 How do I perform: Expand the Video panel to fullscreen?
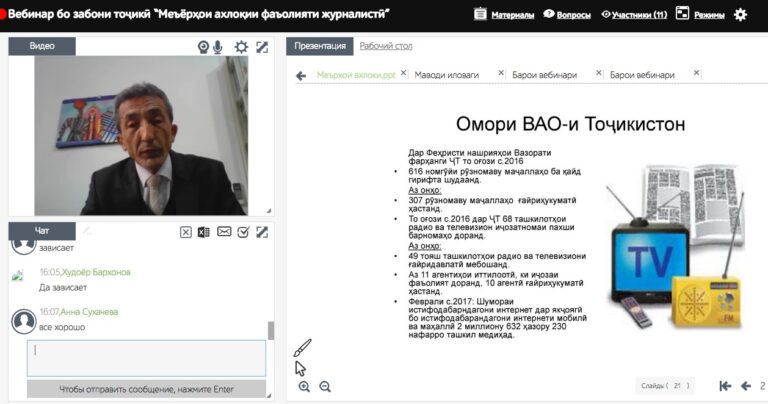(x=262, y=47)
